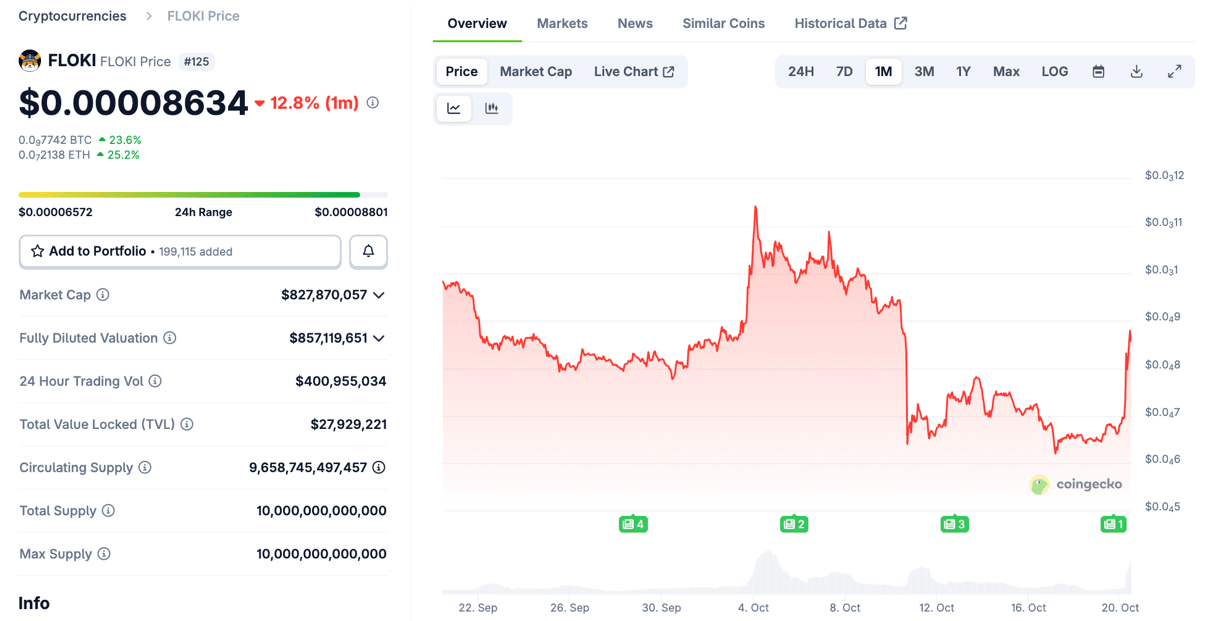Go to Similar Coins tab

[723, 23]
